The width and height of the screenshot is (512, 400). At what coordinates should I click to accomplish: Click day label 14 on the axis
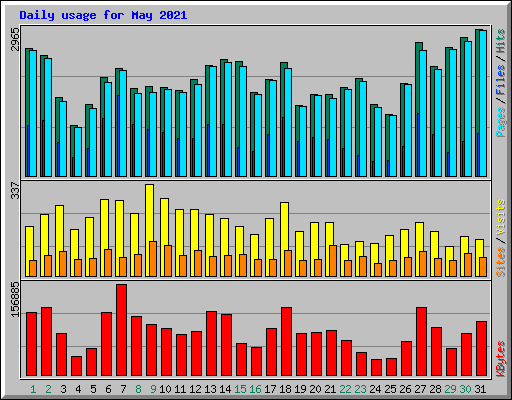coord(225,389)
